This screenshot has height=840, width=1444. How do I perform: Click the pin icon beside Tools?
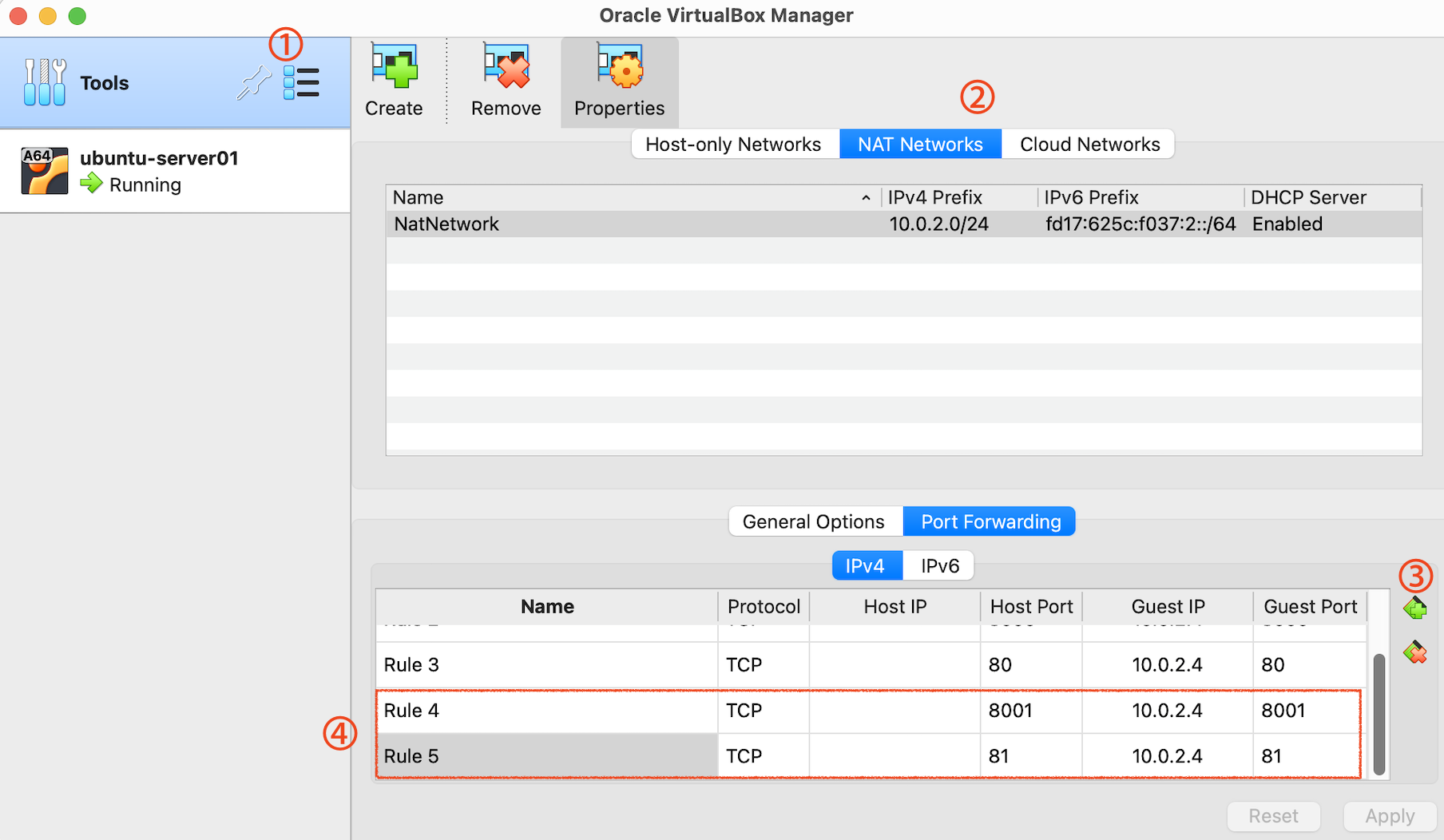point(253,83)
